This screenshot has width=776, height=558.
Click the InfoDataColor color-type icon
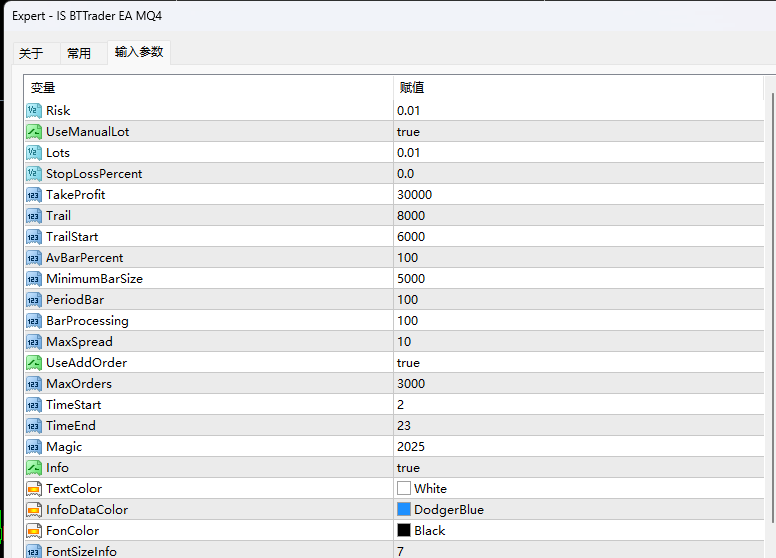tap(33, 510)
